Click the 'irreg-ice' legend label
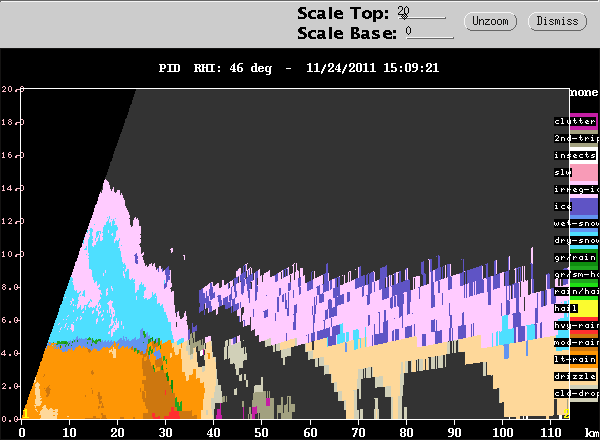This screenshot has width=600, height=440. click(576, 189)
